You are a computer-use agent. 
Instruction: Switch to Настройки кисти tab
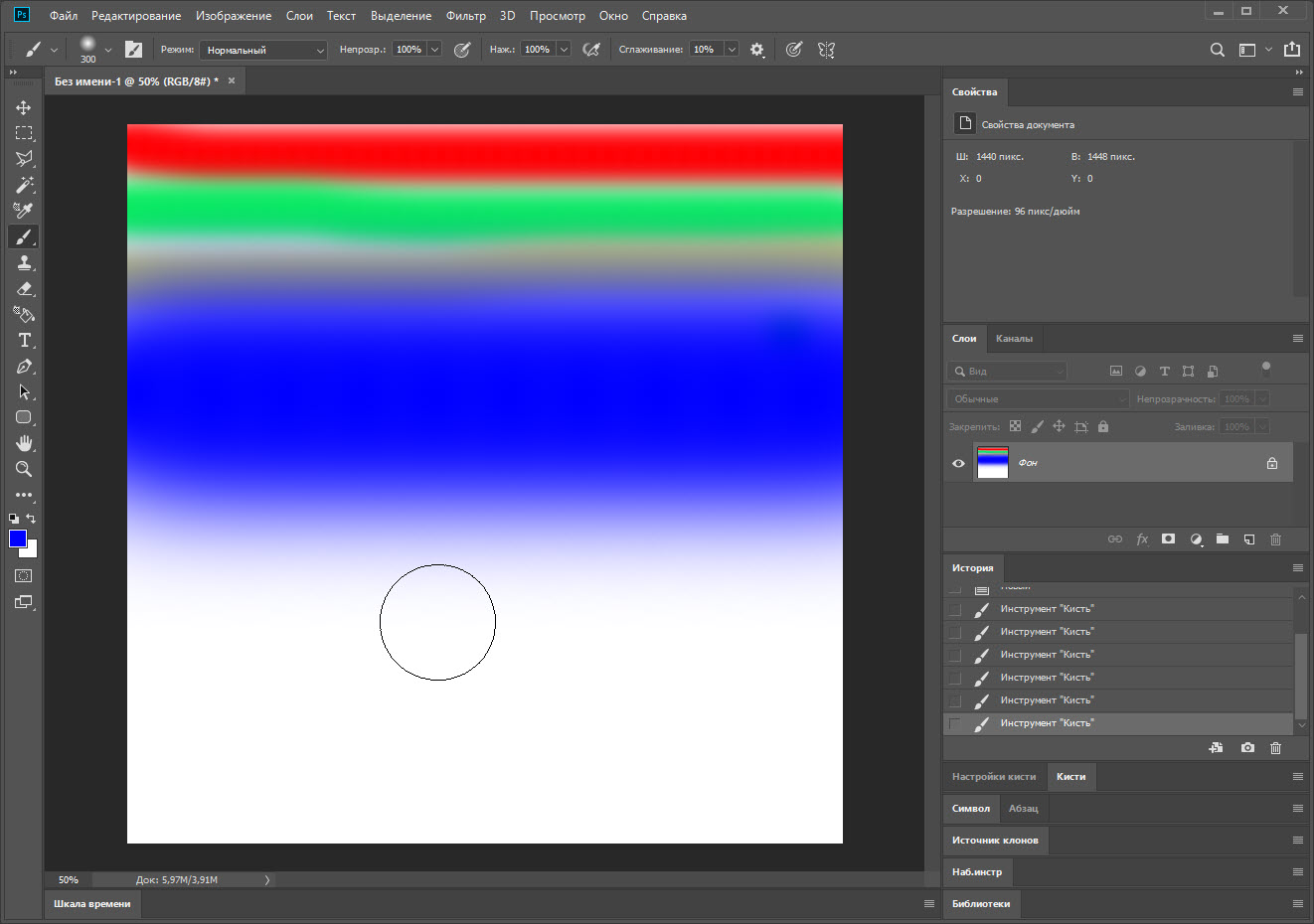pyautogui.click(x=994, y=777)
